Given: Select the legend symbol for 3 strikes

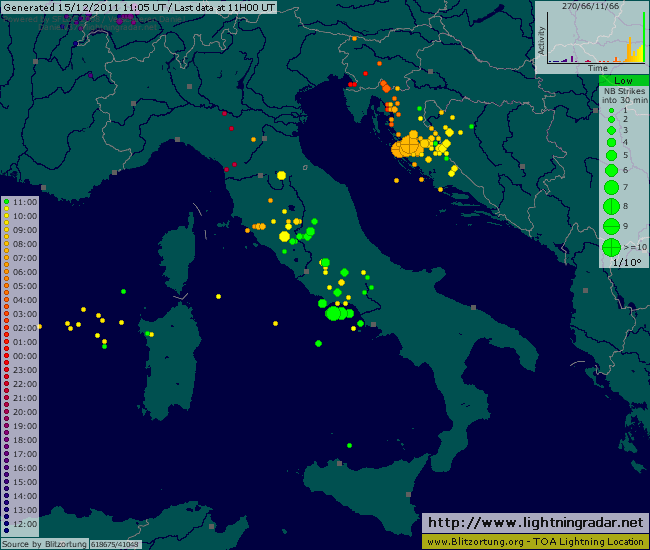Looking at the screenshot, I should [x=611, y=130].
